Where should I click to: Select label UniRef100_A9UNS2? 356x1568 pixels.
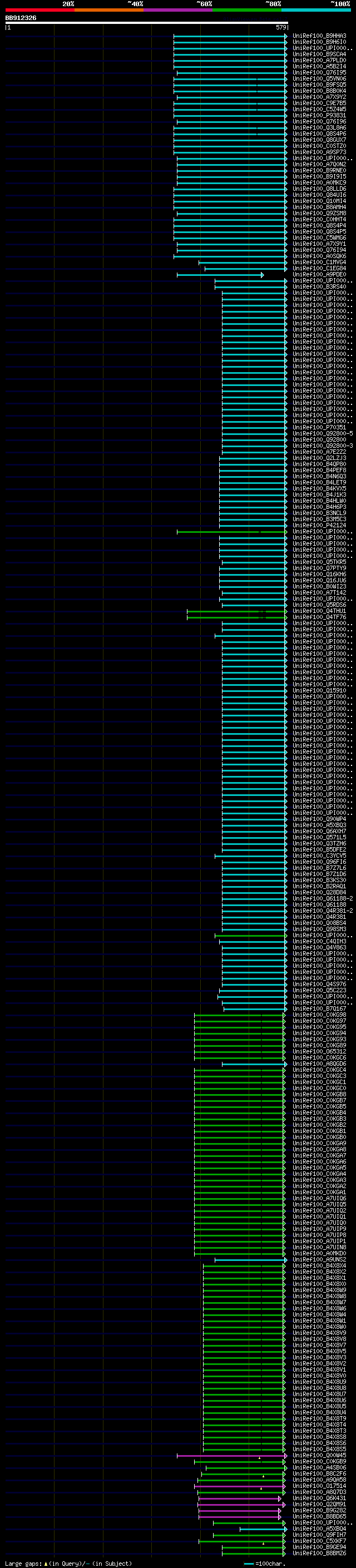(319, 1260)
